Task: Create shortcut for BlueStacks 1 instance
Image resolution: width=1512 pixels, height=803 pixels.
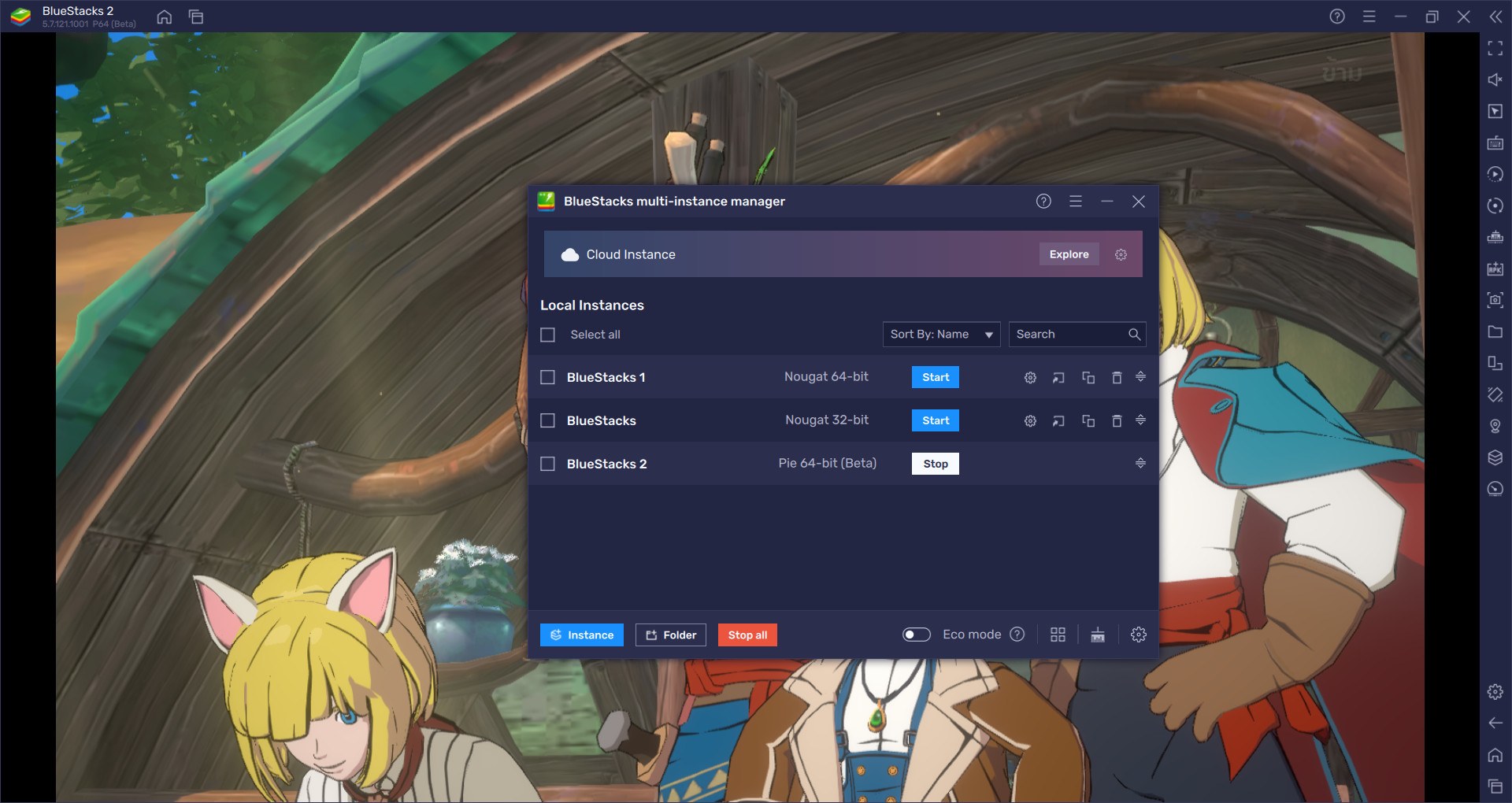Action: pyautogui.click(x=1058, y=378)
